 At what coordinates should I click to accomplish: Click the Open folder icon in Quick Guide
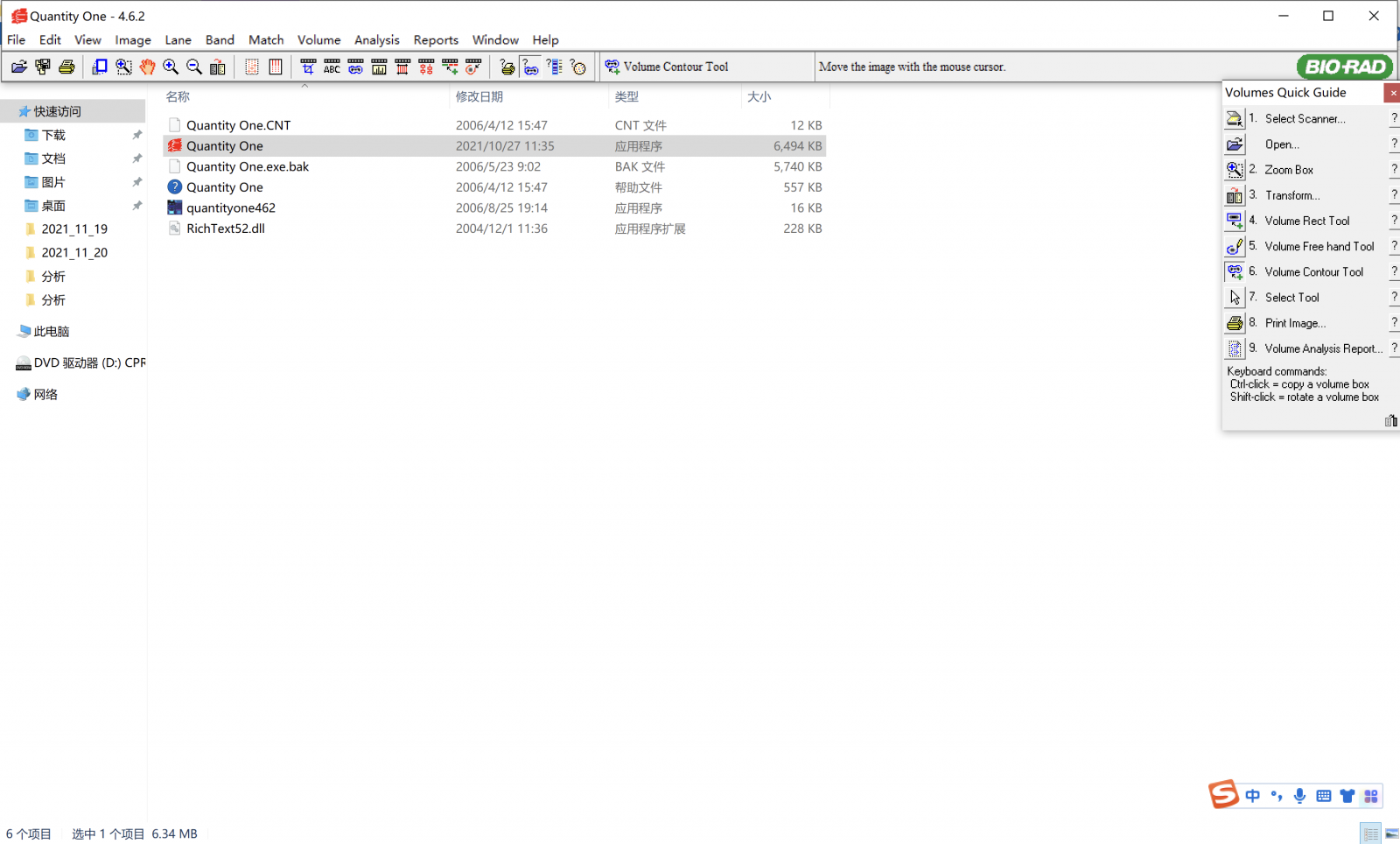(x=1235, y=144)
